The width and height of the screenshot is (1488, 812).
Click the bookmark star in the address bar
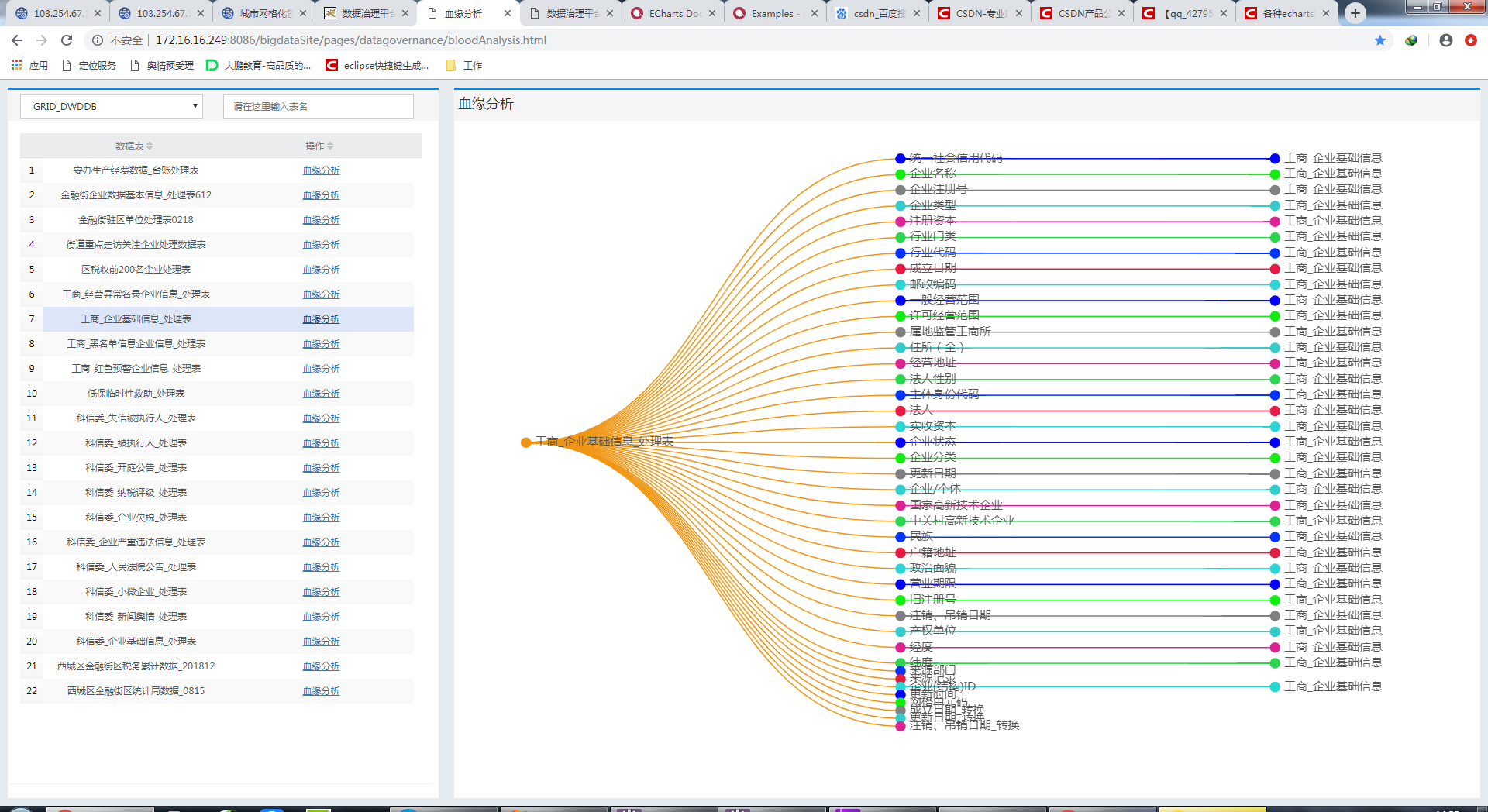pyautogui.click(x=1380, y=40)
